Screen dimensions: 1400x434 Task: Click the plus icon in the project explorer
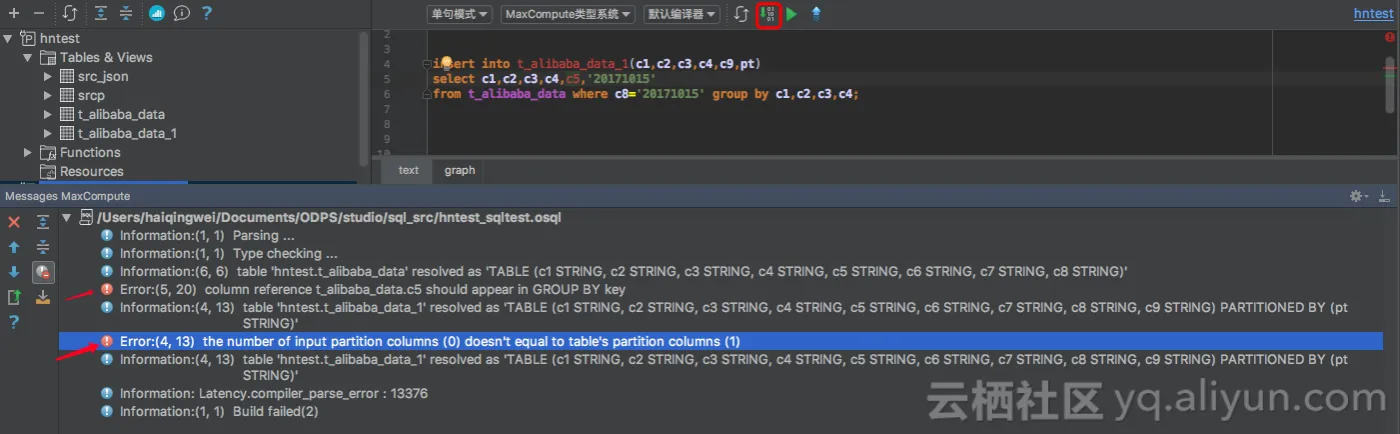point(14,13)
